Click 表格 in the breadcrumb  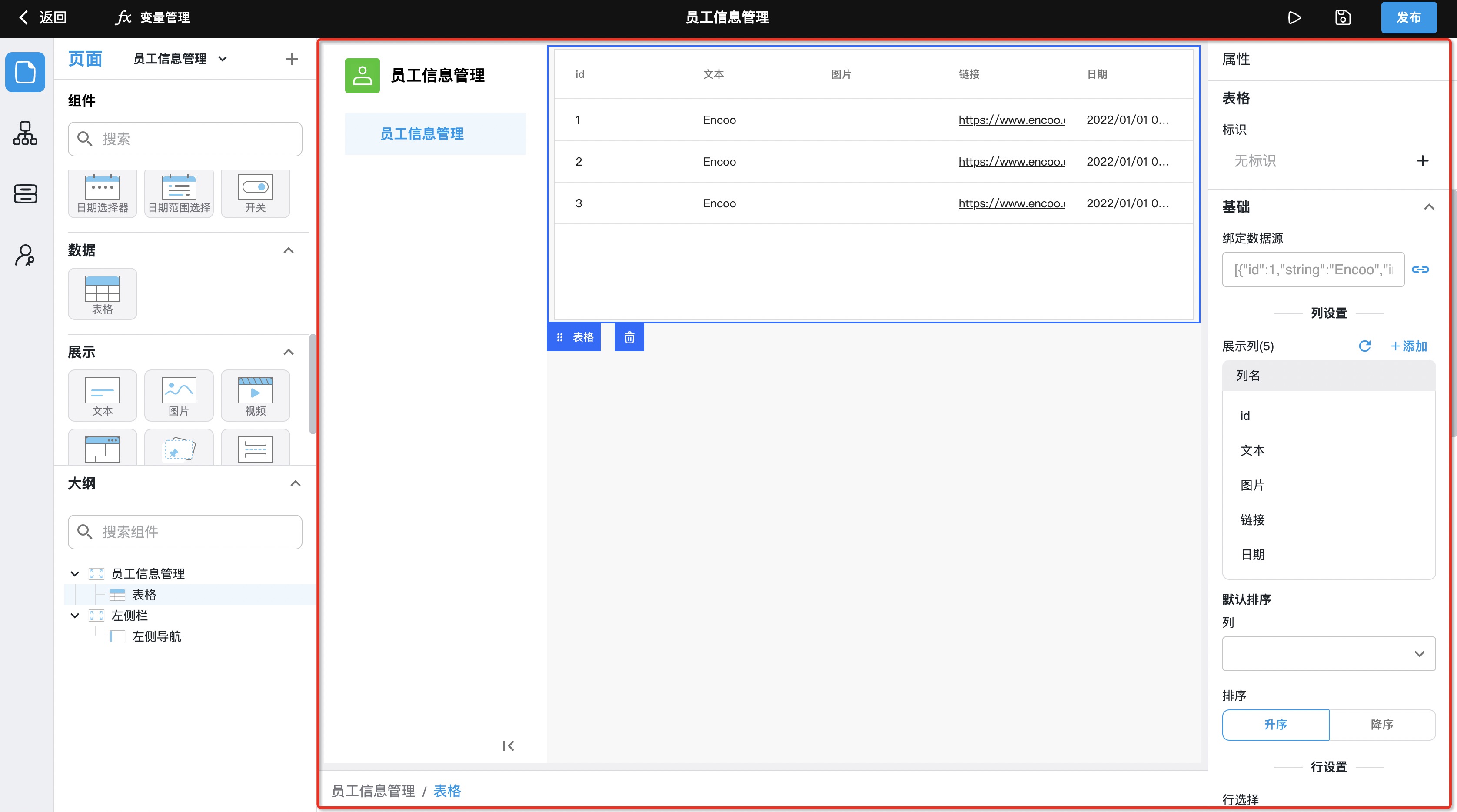tap(447, 791)
